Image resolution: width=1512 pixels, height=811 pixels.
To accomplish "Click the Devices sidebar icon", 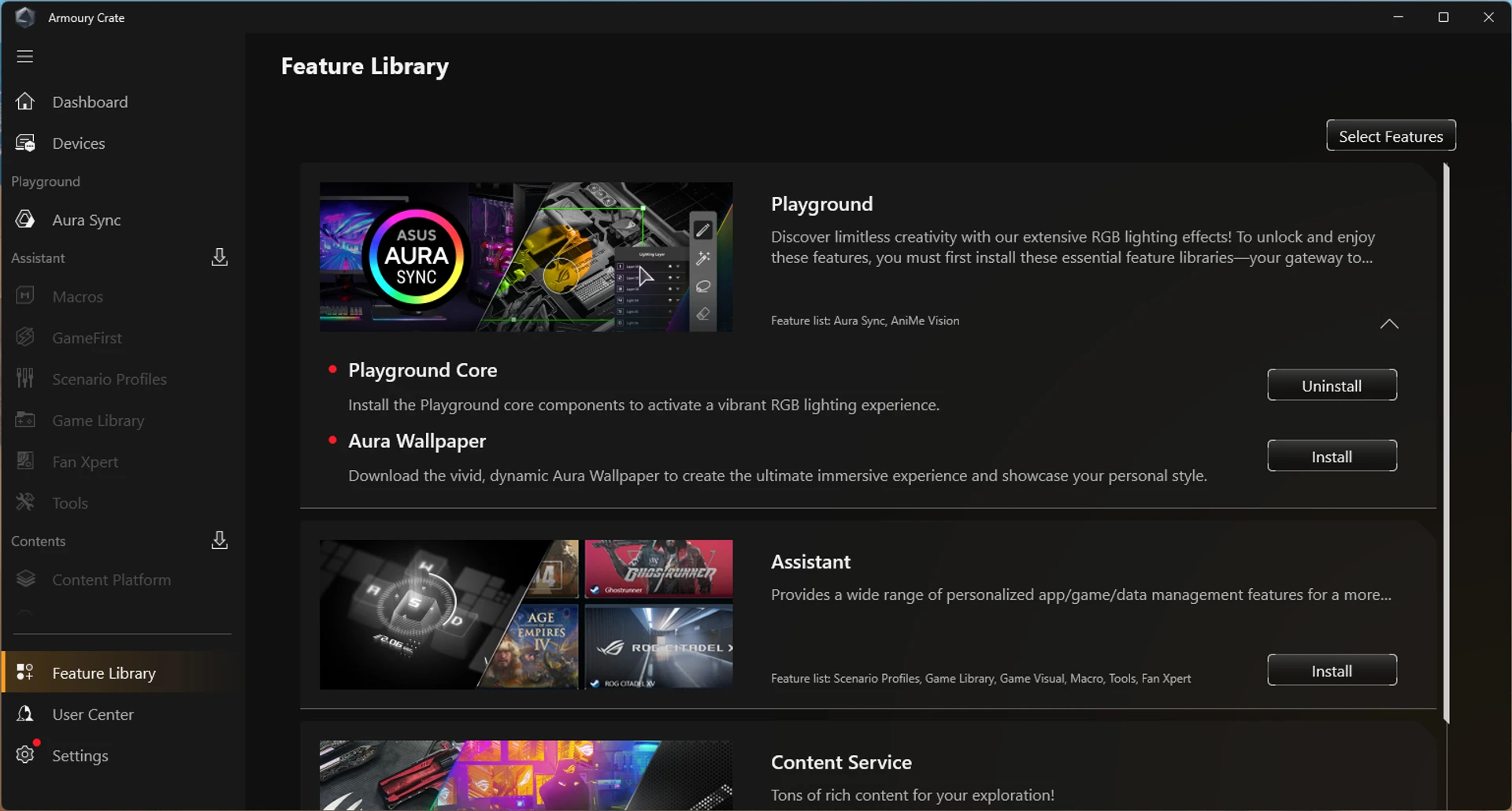I will pyautogui.click(x=25, y=143).
